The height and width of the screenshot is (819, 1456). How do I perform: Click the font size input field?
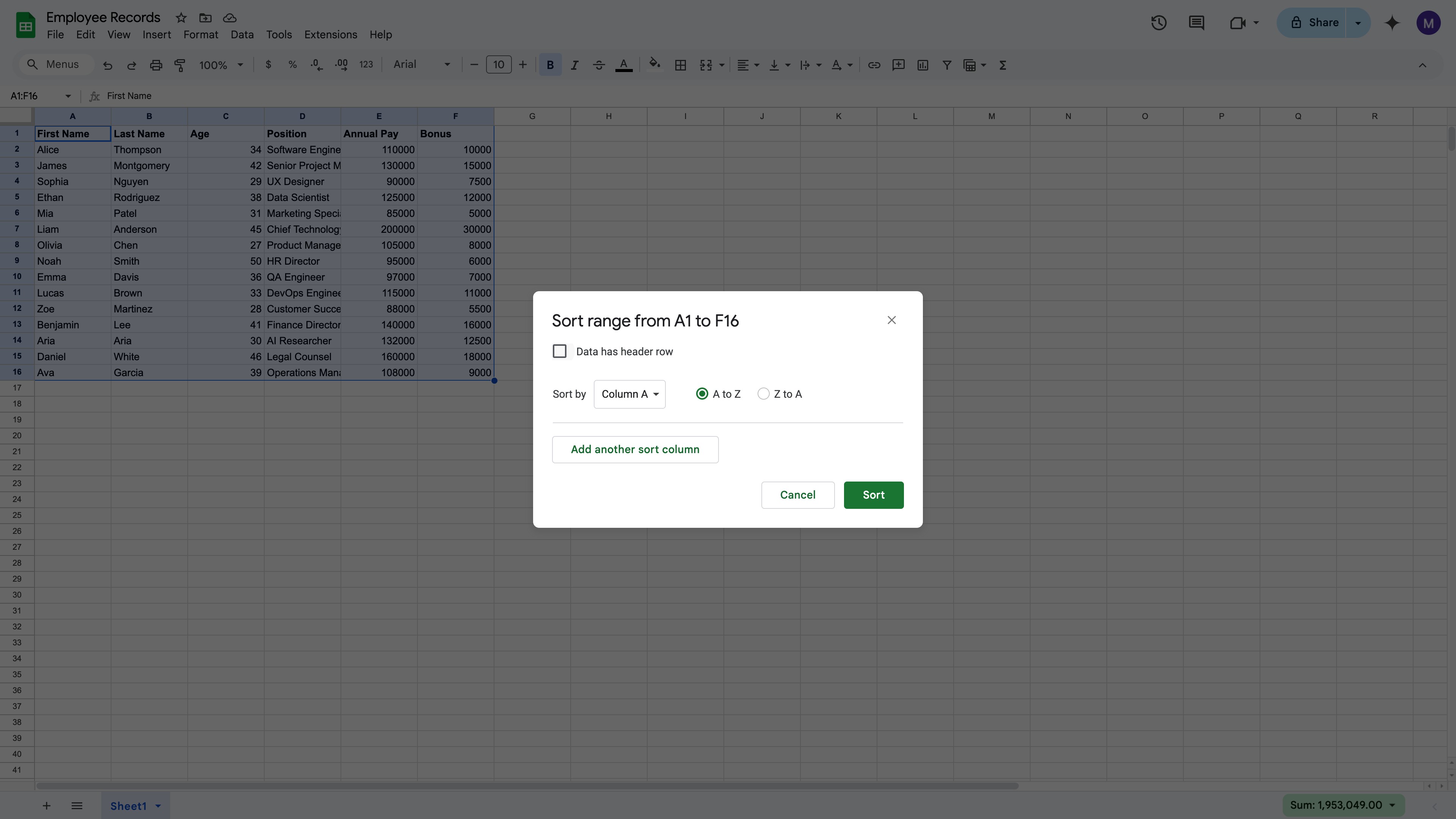point(499,64)
